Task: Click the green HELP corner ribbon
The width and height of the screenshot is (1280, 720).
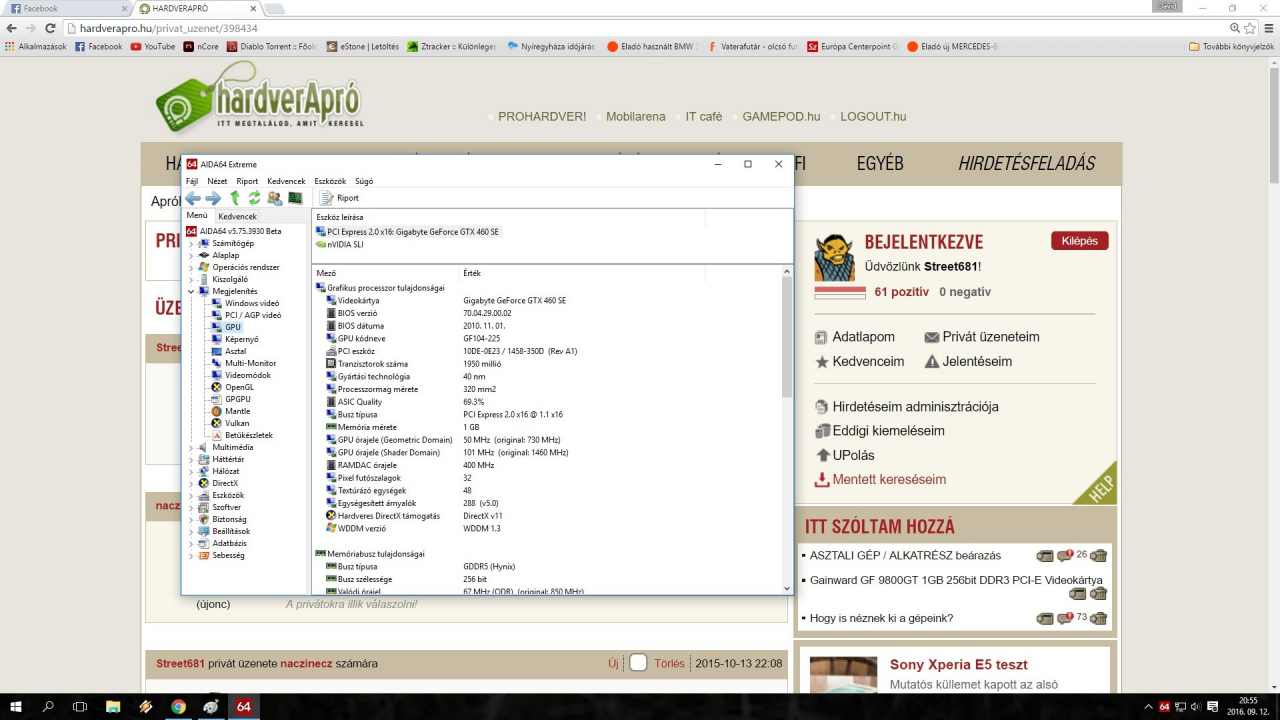Action: coord(1095,484)
